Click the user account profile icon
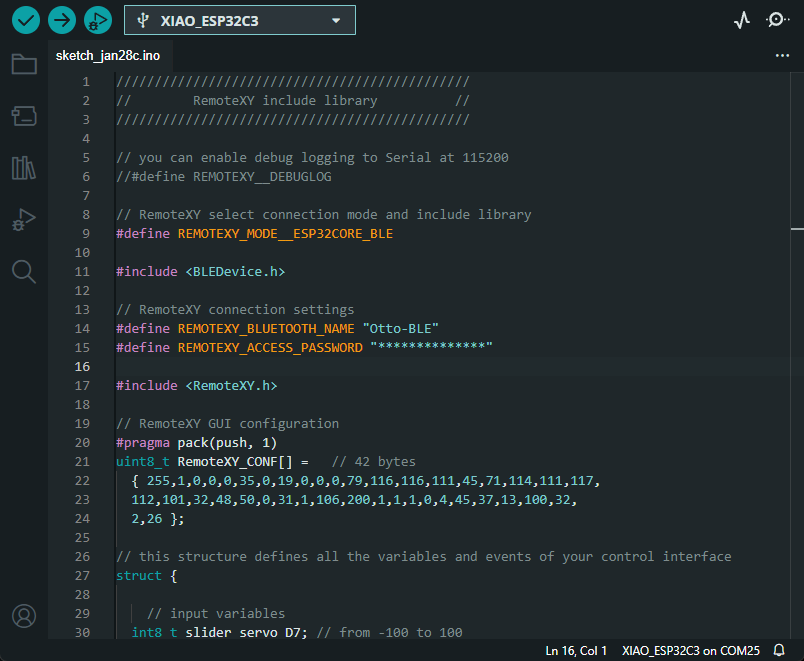 tap(24, 616)
